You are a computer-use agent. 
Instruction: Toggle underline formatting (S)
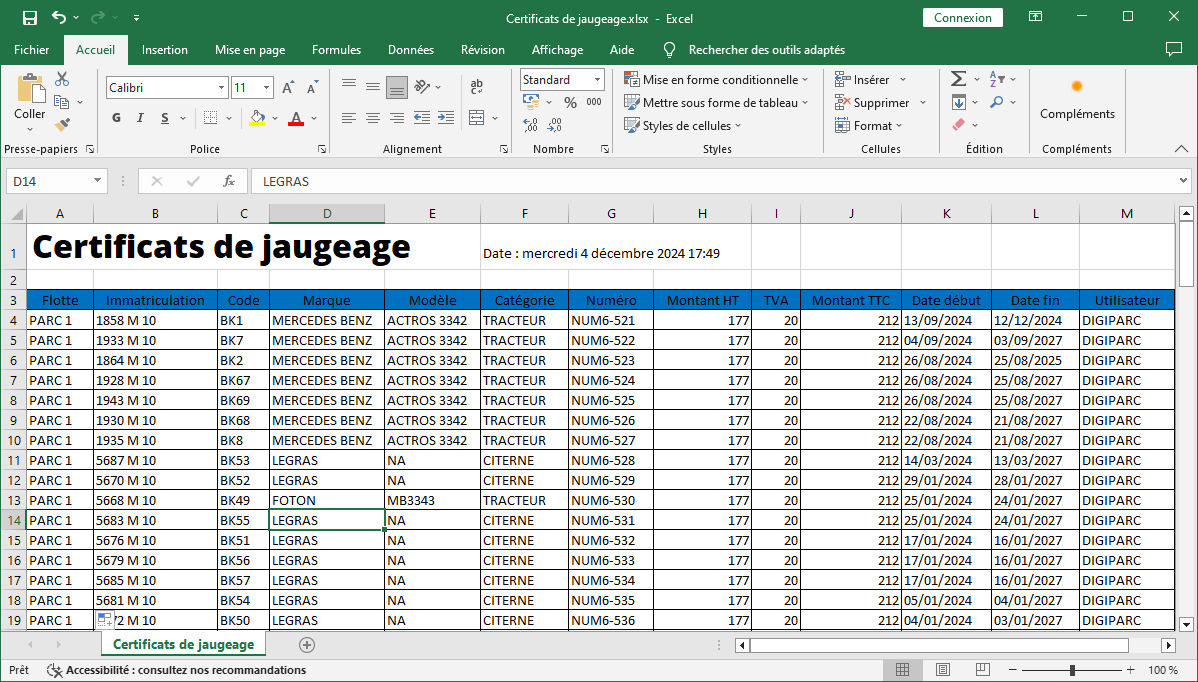pos(164,118)
